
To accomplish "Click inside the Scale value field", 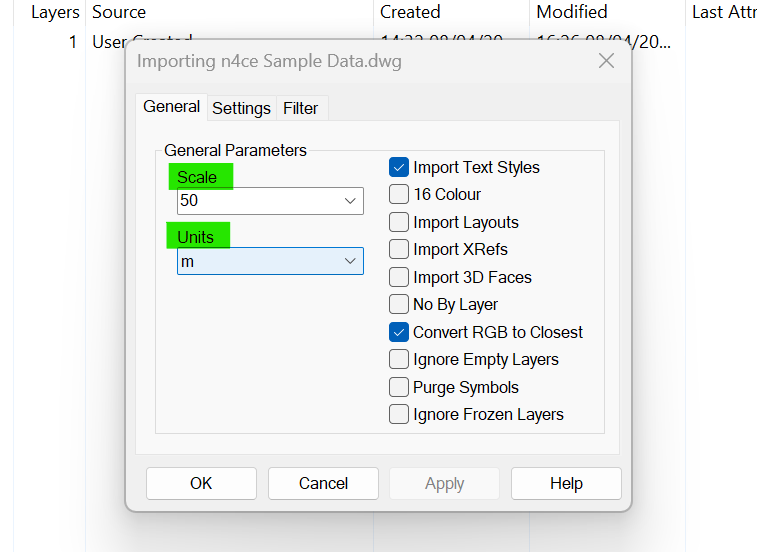I will click(259, 201).
